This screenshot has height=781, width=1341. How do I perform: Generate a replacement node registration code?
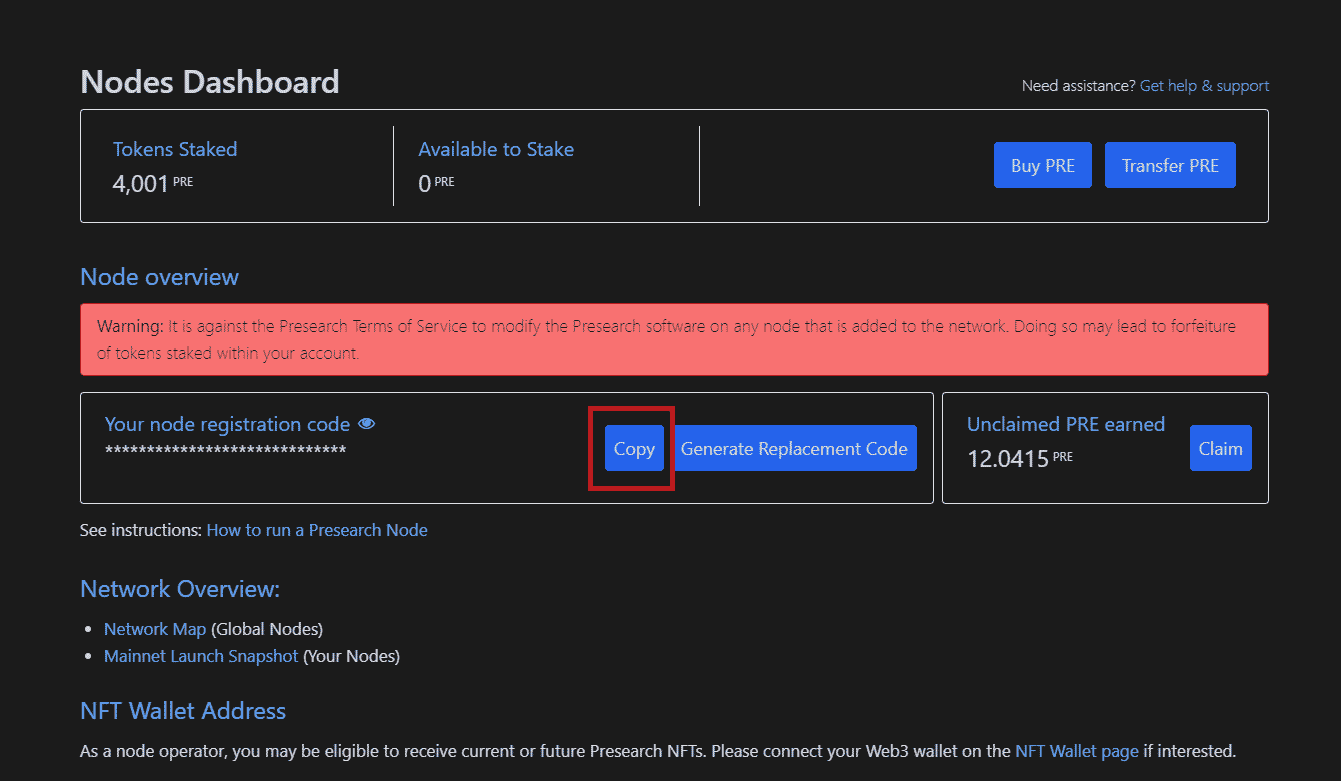click(795, 448)
